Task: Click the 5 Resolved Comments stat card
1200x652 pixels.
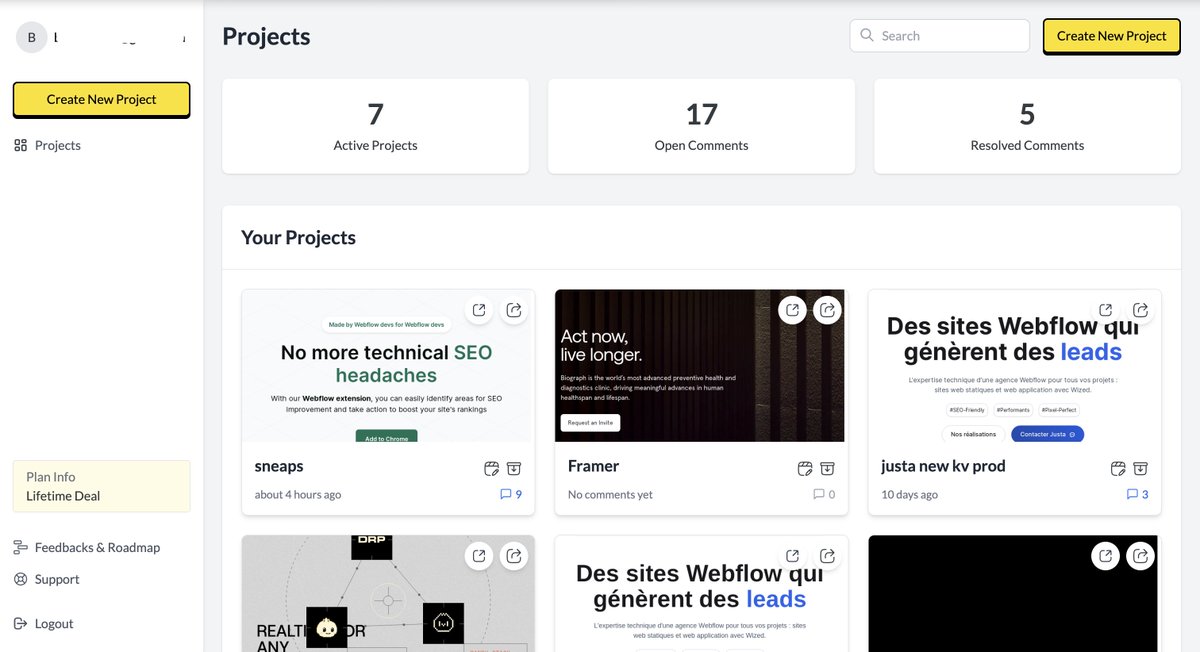Action: (1027, 126)
